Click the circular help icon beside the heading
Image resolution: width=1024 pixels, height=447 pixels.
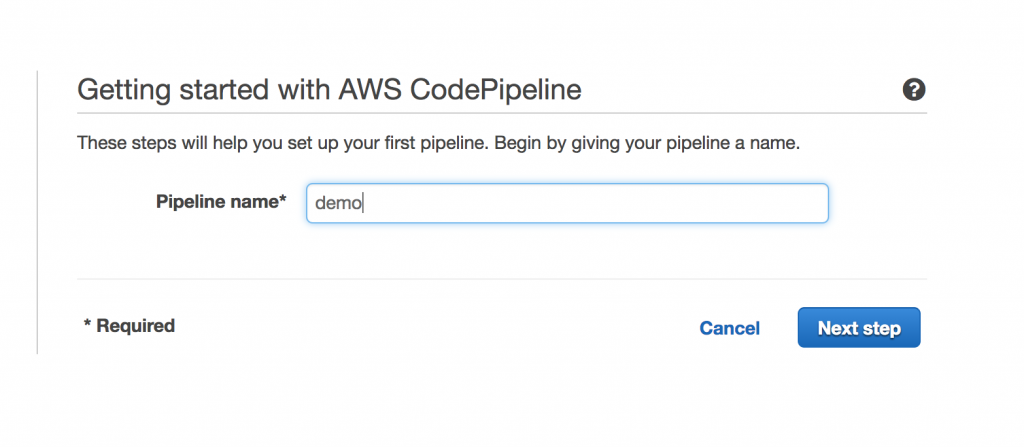913,90
